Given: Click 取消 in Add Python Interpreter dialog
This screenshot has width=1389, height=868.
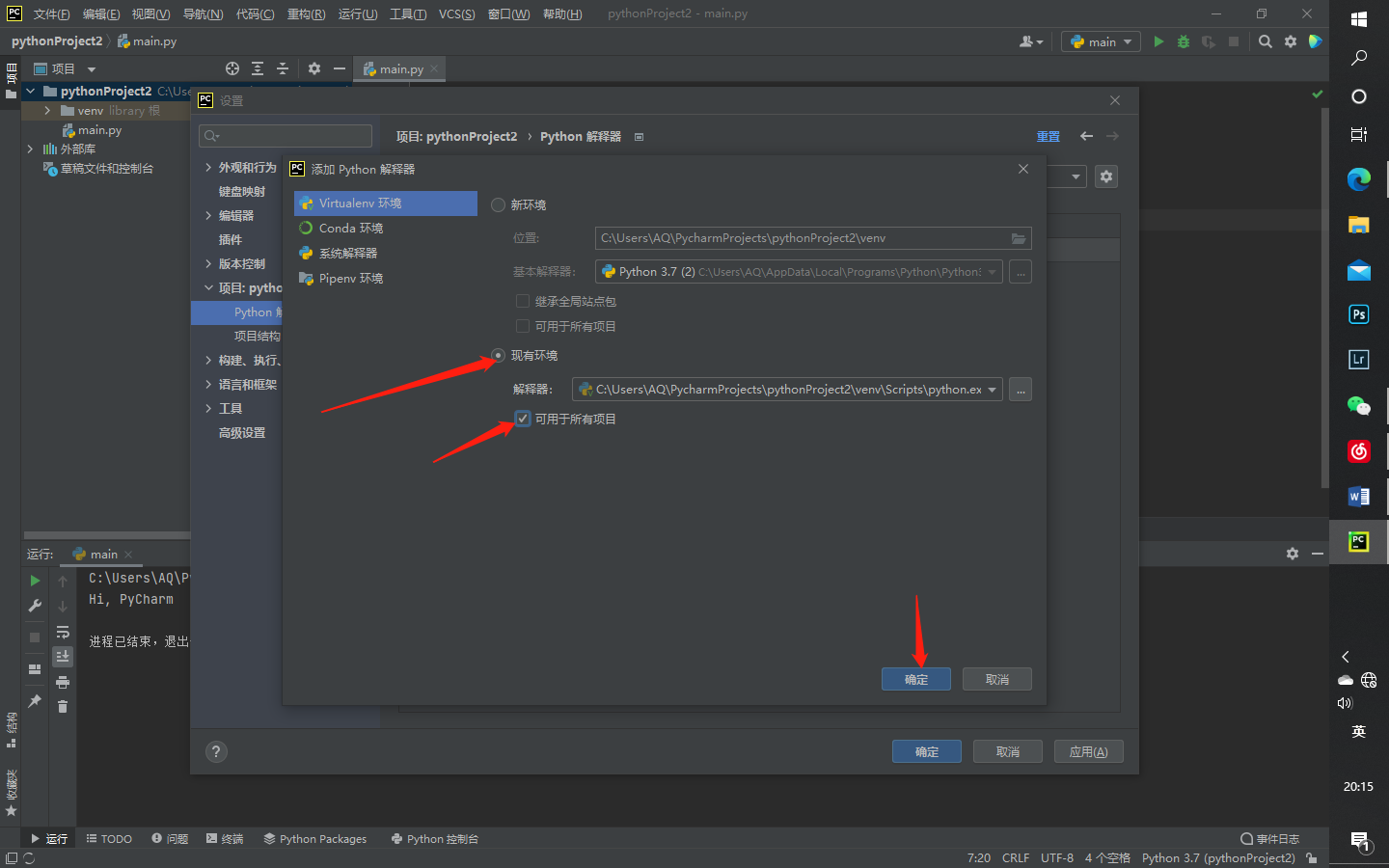Looking at the screenshot, I should pos(997,679).
